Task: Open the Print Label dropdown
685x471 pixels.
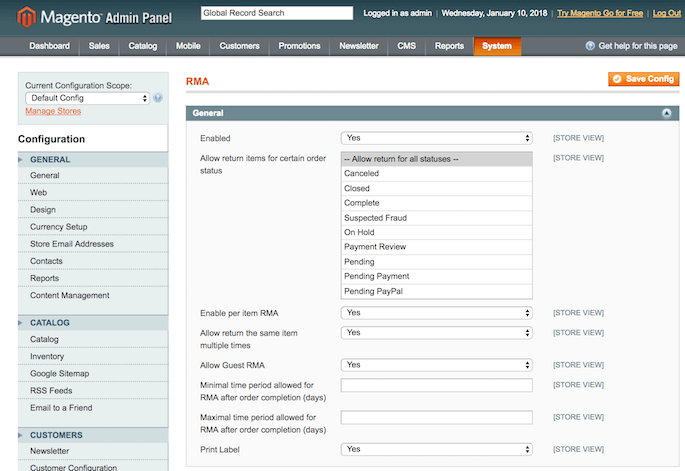Action: tap(436, 449)
